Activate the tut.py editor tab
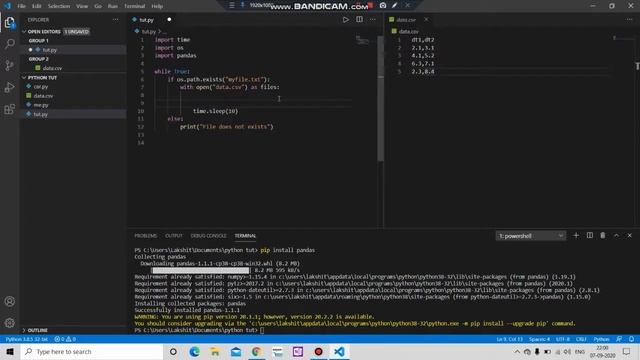 pyautogui.click(x=151, y=20)
